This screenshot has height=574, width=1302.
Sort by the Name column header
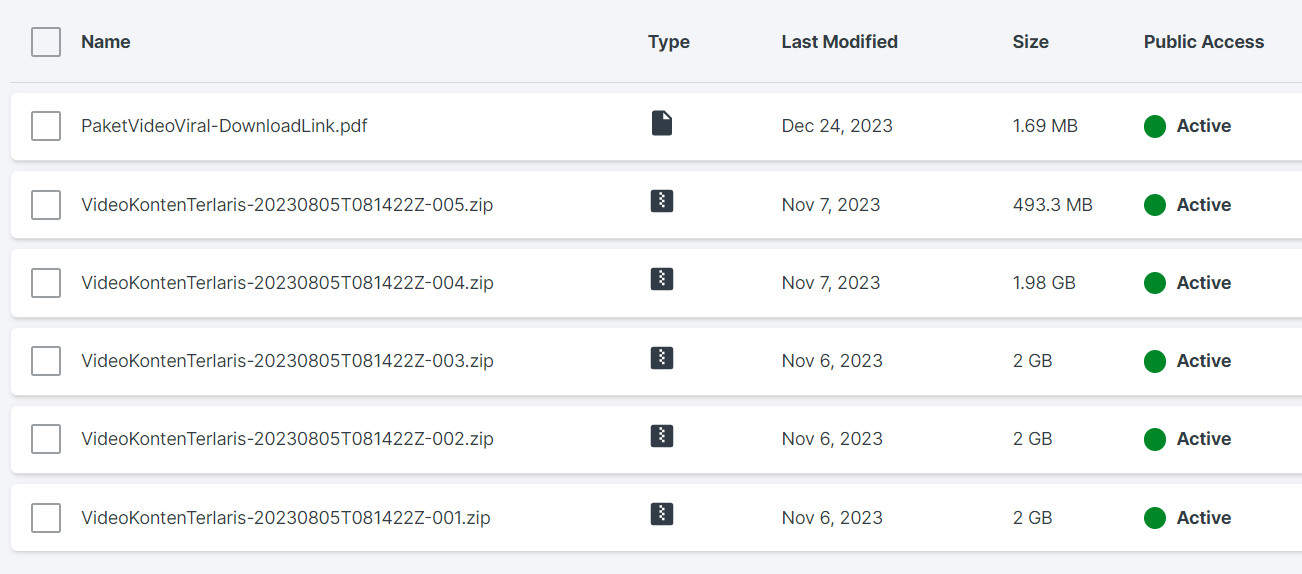pos(106,42)
